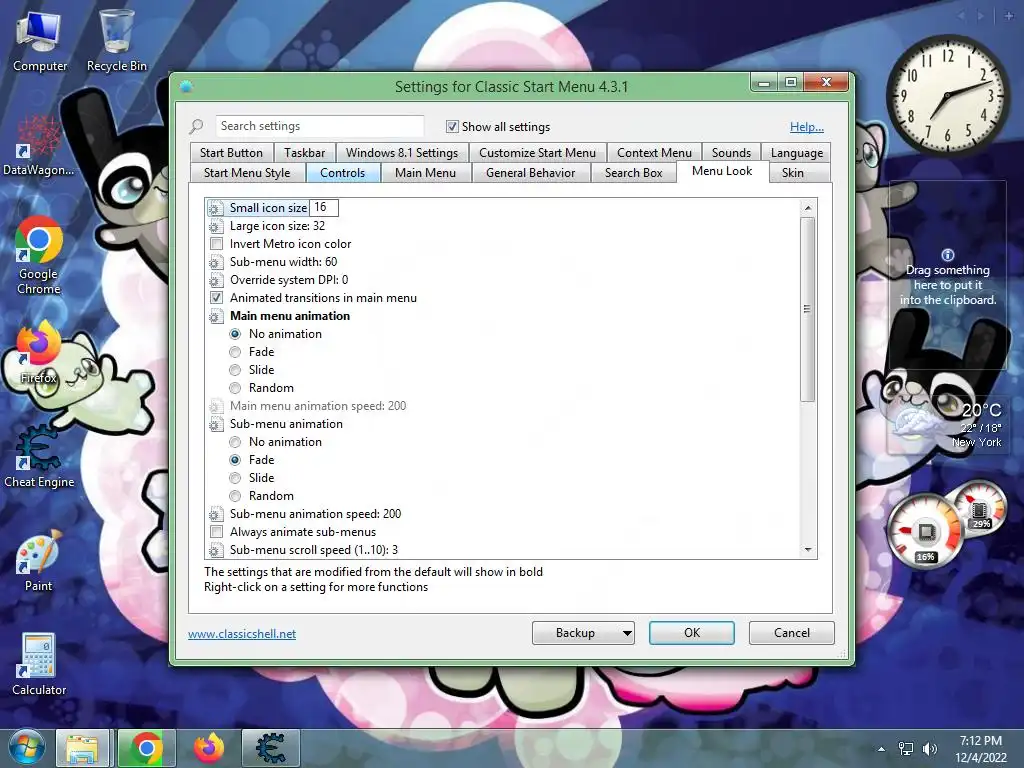
Task: Select the Sub-menu scroll speed setting
Action: tap(313, 551)
